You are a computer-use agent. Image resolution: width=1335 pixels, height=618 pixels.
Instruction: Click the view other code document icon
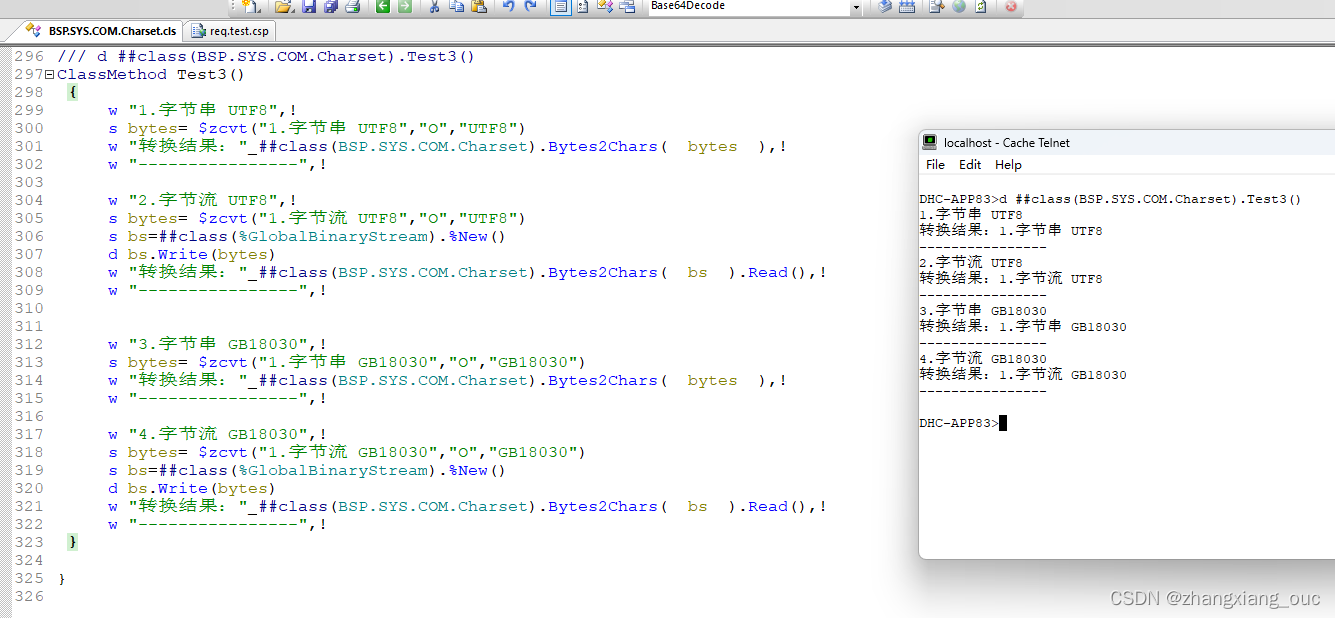point(582,6)
